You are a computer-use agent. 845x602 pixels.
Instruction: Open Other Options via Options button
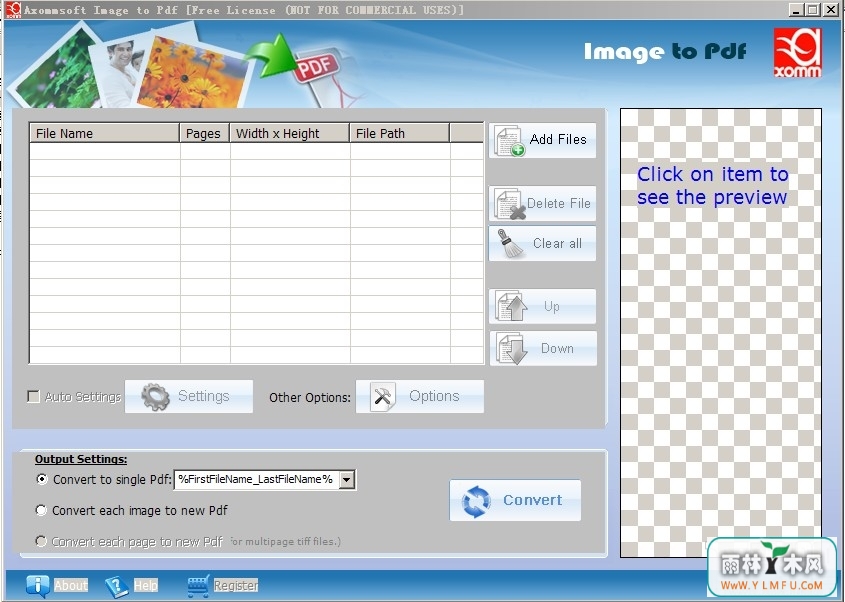pyautogui.click(x=420, y=397)
